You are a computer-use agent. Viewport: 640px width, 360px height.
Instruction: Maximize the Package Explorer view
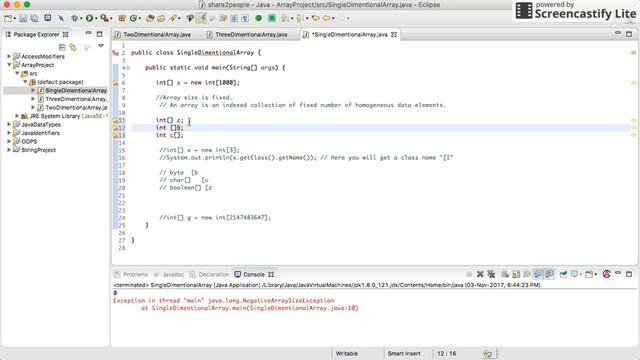click(100, 34)
